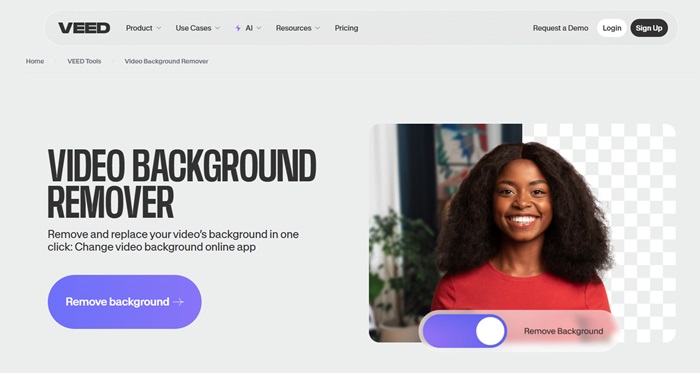700x373 pixels.
Task: Open the Resources menu
Action: [x=293, y=28]
